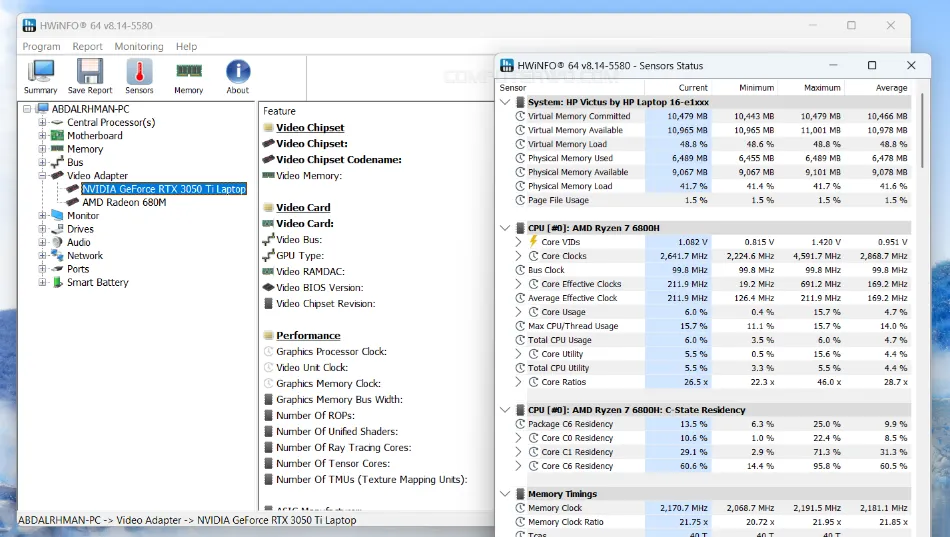The height and width of the screenshot is (537, 950).
Task: Expand the Core Utility sensor row
Action: tap(518, 354)
